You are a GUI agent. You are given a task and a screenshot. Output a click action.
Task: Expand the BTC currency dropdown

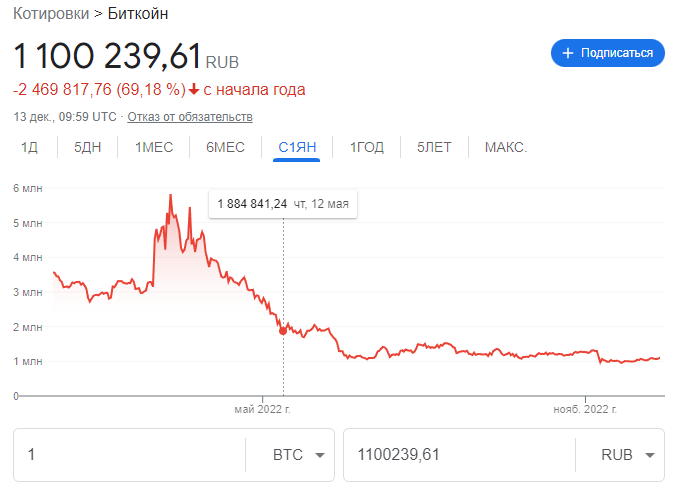pyautogui.click(x=299, y=455)
